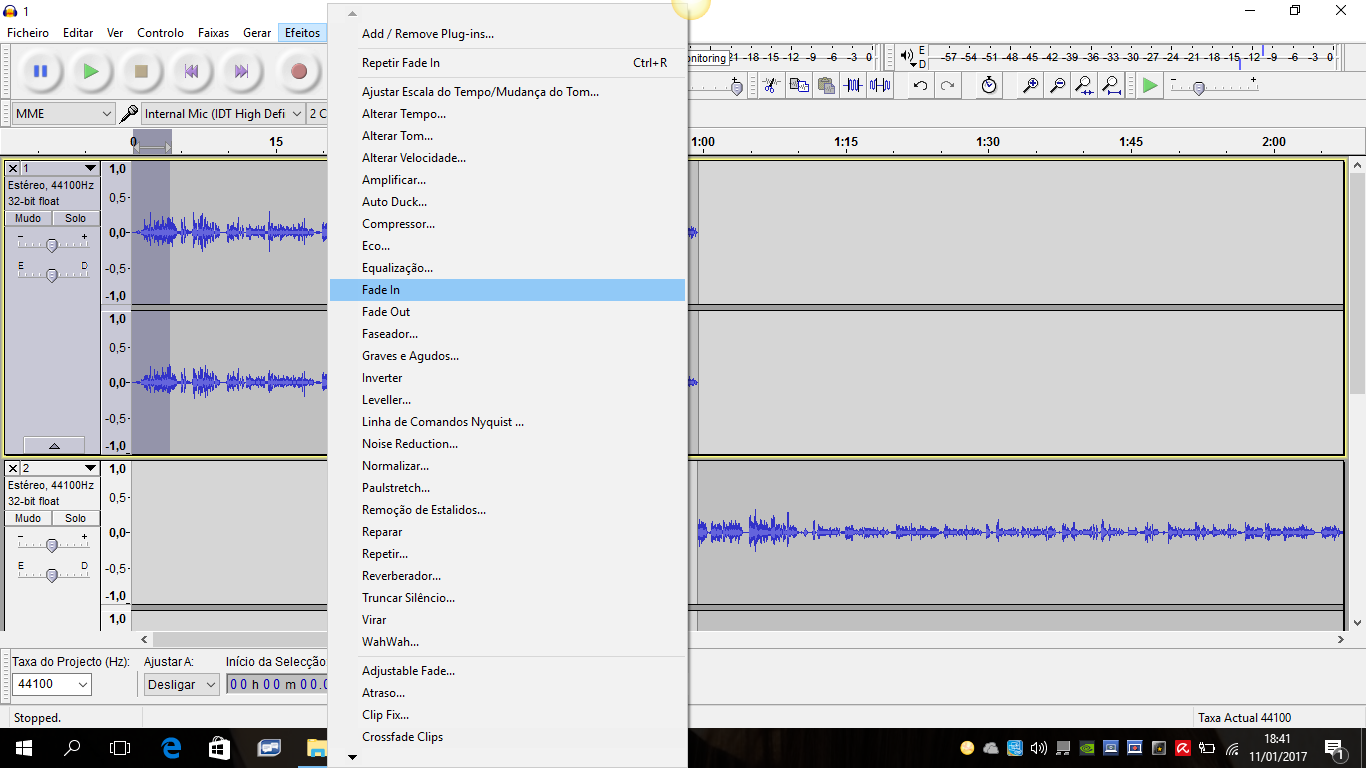Image resolution: width=1366 pixels, height=768 pixels.
Task: Close track 2 with its X button
Action: (13, 468)
